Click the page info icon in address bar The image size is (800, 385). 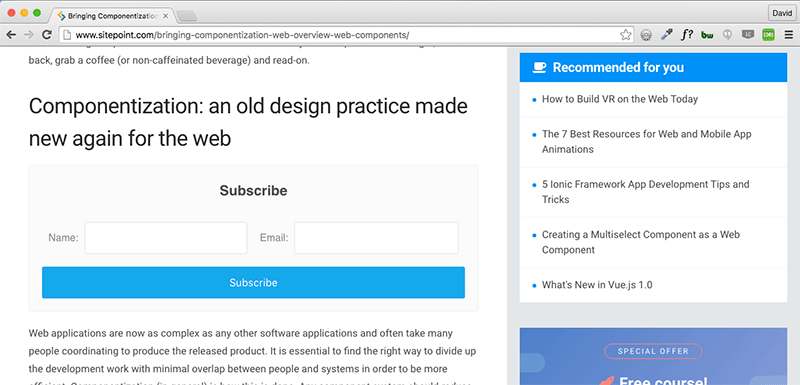click(67, 35)
